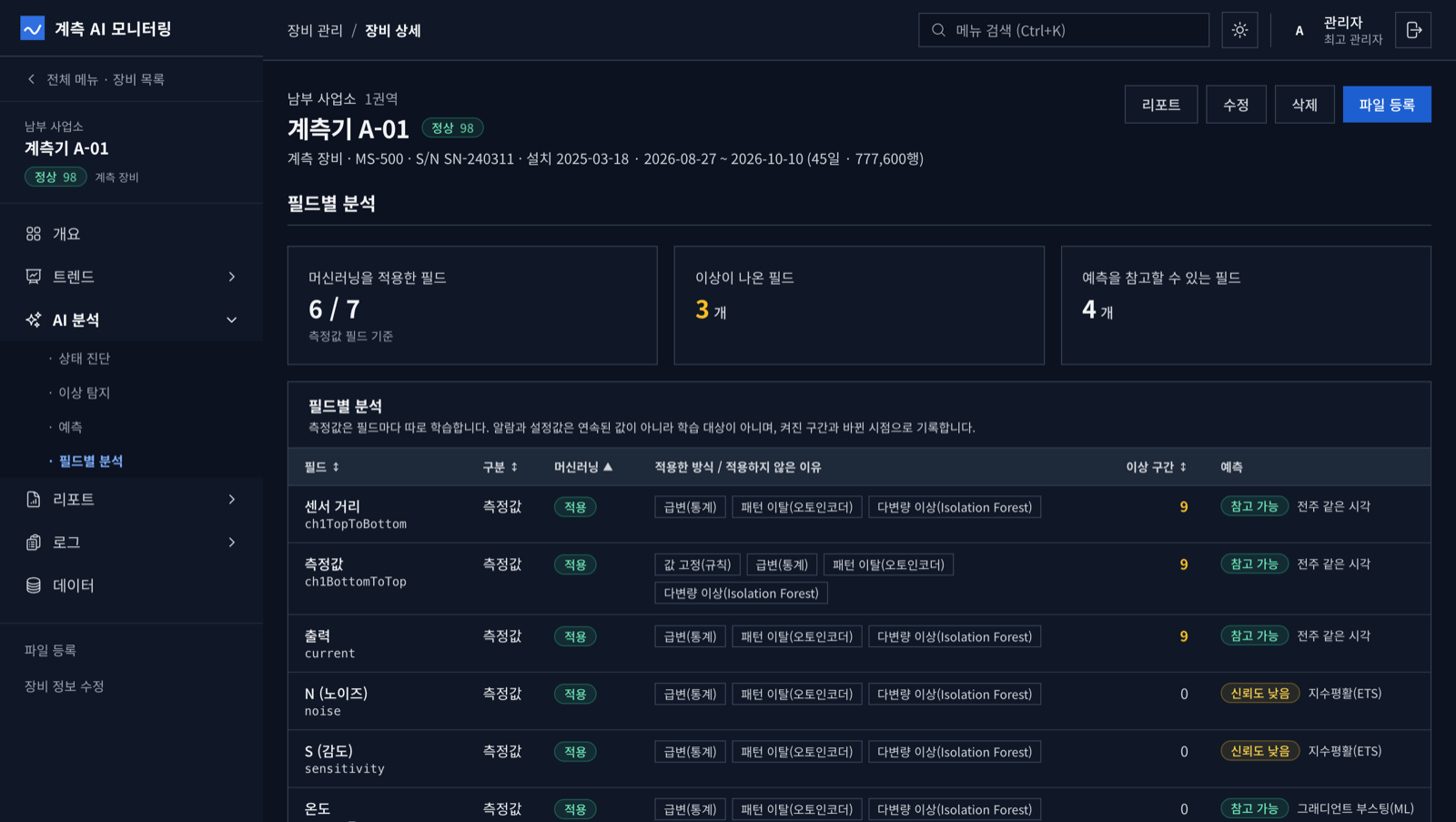Sort the table by 구분 column
This screenshot has width=1456, height=822.
click(500, 467)
